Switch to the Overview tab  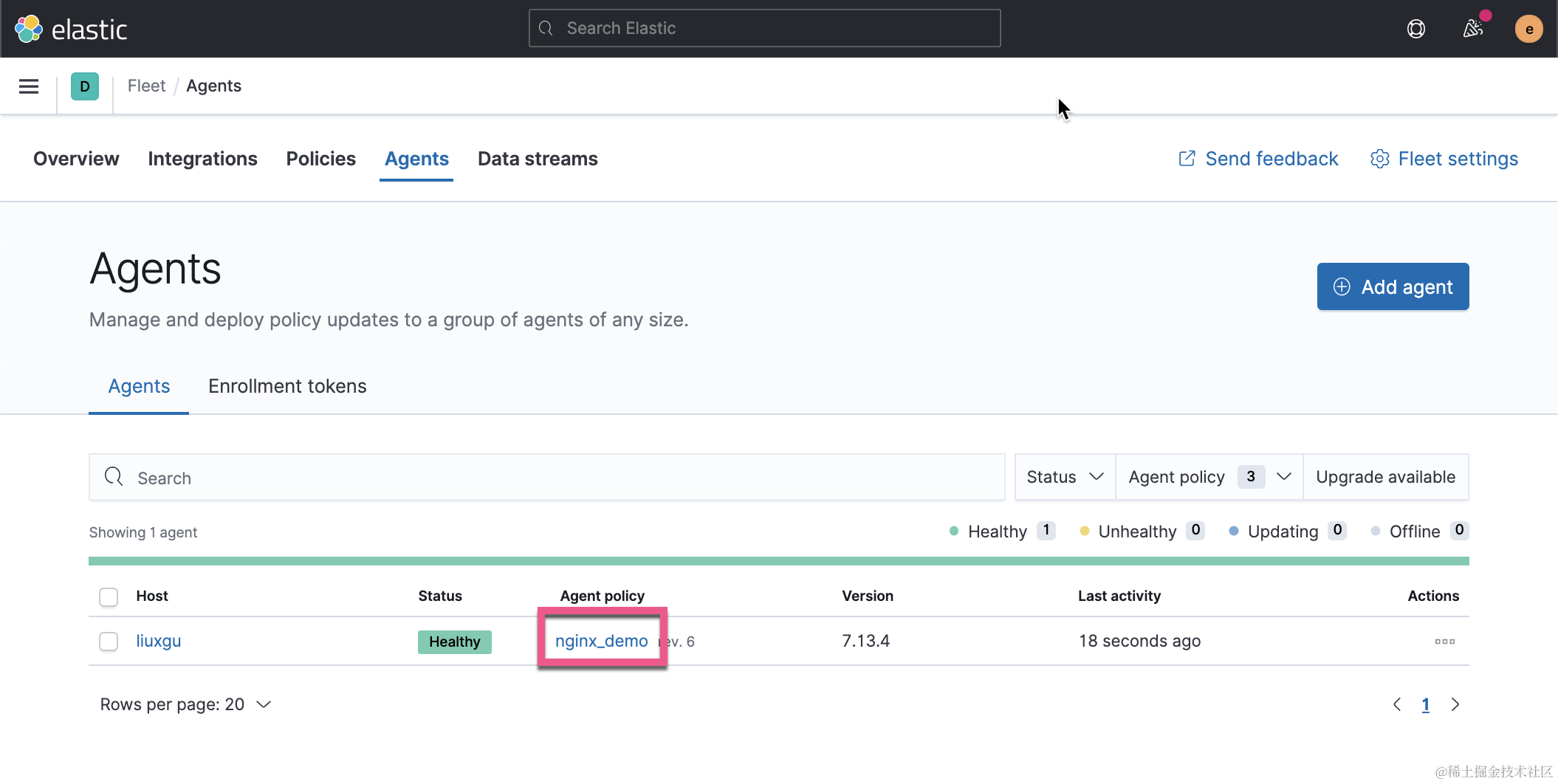coord(76,159)
